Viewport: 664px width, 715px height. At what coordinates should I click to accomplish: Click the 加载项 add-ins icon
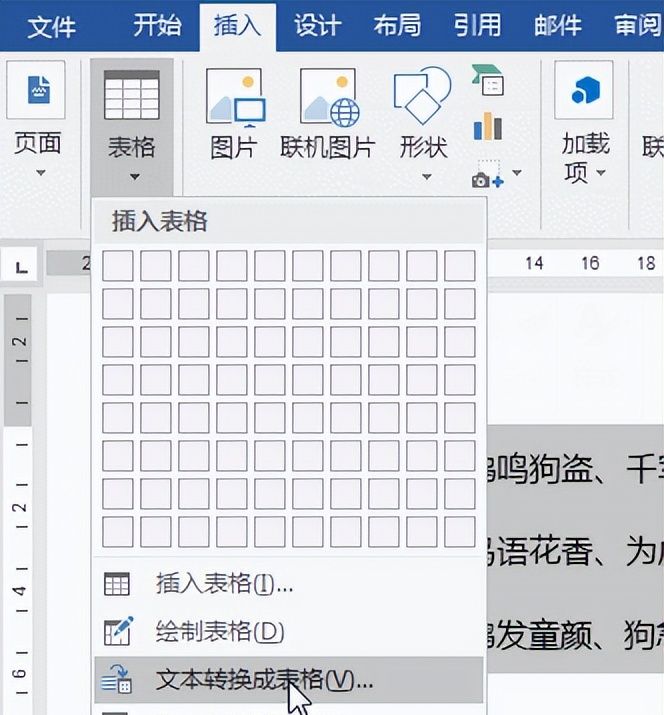point(584,90)
